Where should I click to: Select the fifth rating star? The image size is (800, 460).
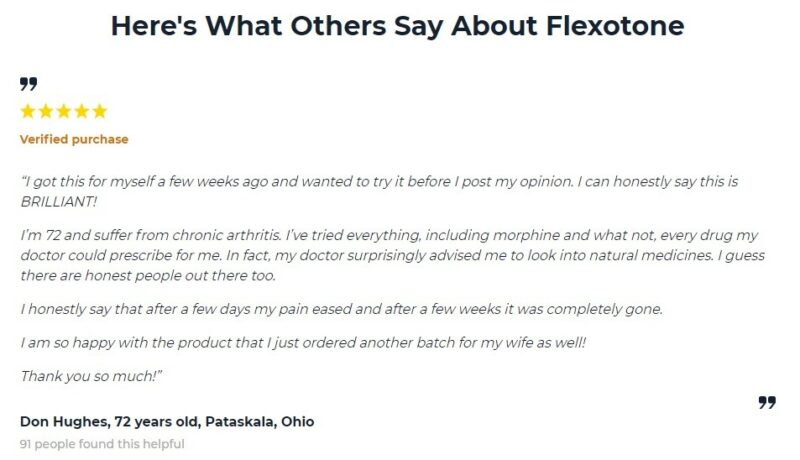tap(98, 111)
